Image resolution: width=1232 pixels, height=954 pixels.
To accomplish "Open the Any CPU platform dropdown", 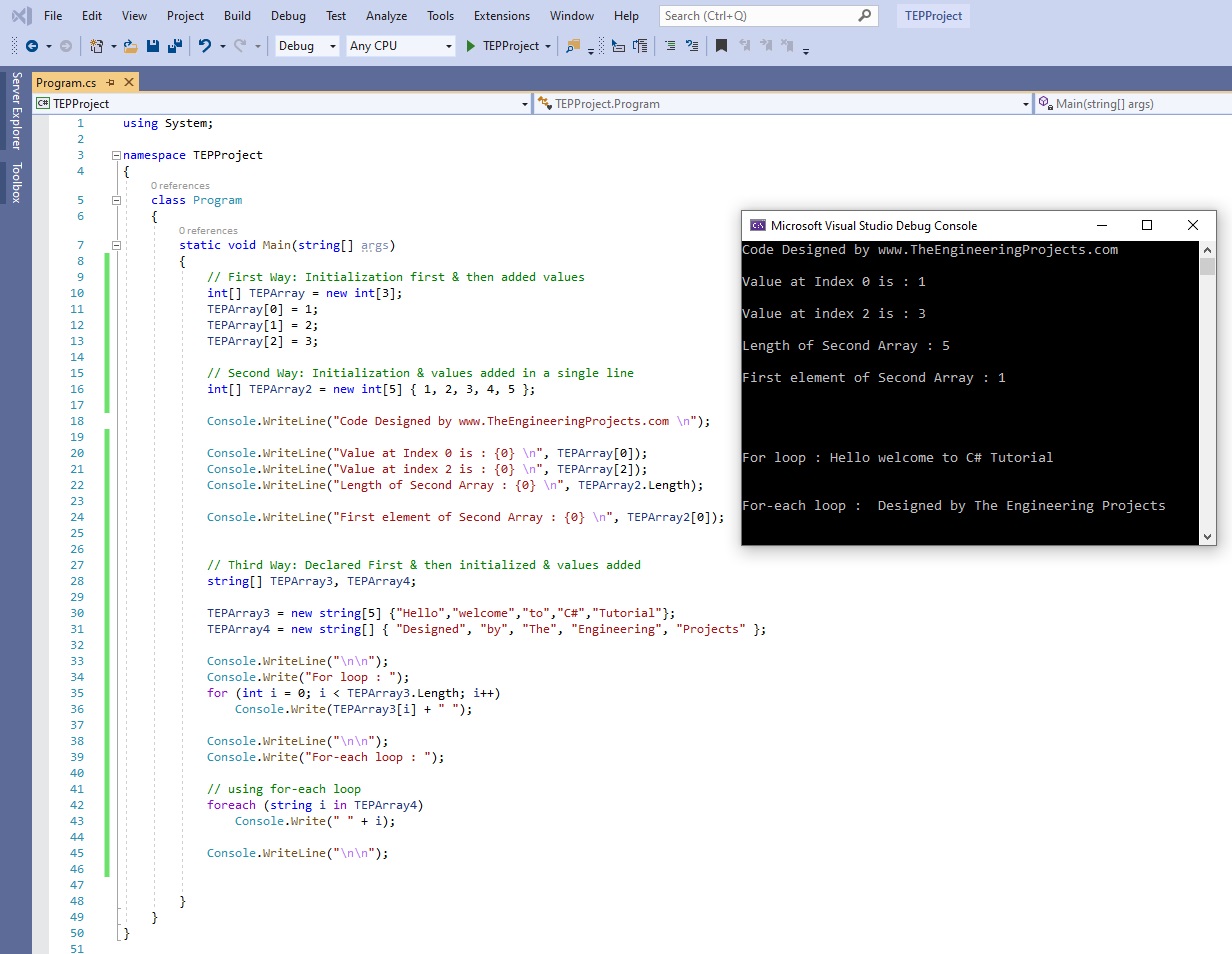I will click(x=400, y=46).
